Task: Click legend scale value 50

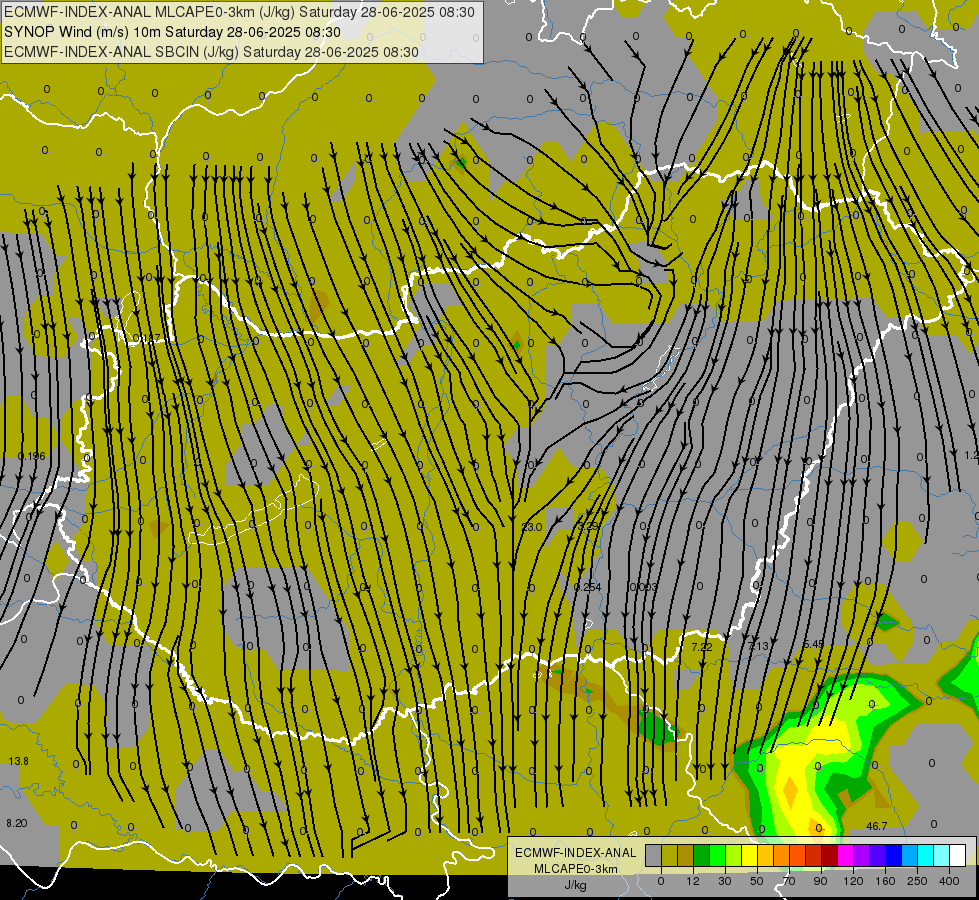Action: point(757,881)
